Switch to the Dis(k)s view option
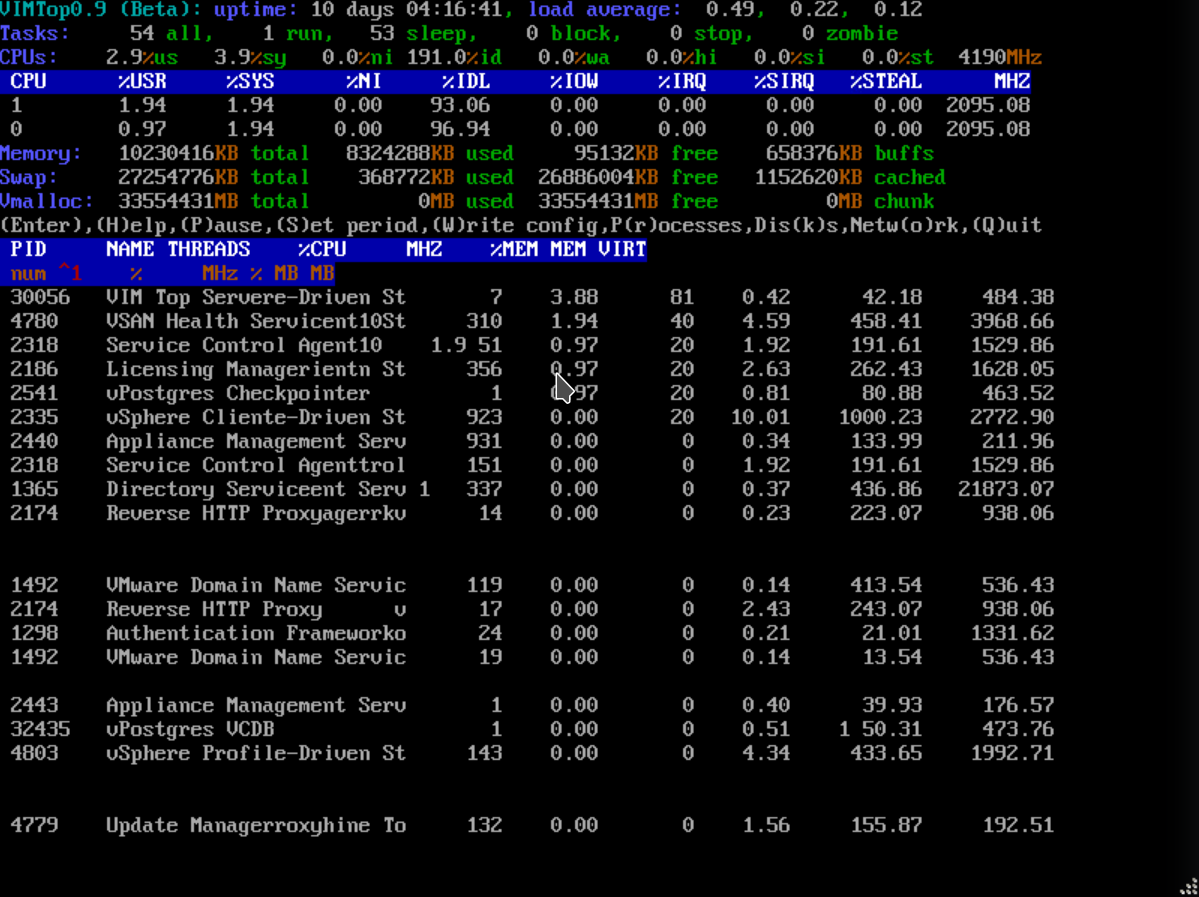Viewport: 1199px width, 897px height. [800, 226]
